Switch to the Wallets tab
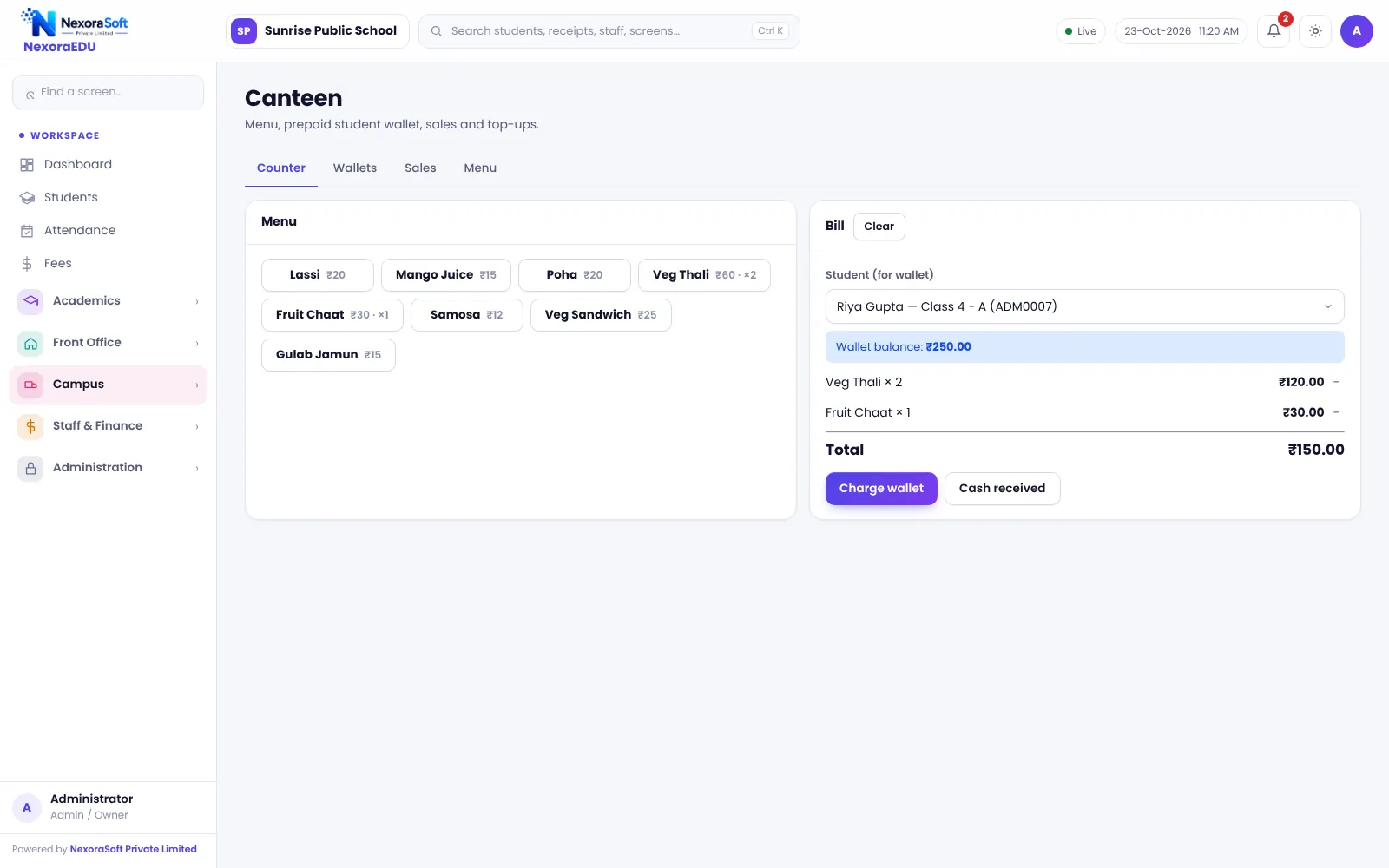This screenshot has width=1389, height=868. tap(355, 168)
